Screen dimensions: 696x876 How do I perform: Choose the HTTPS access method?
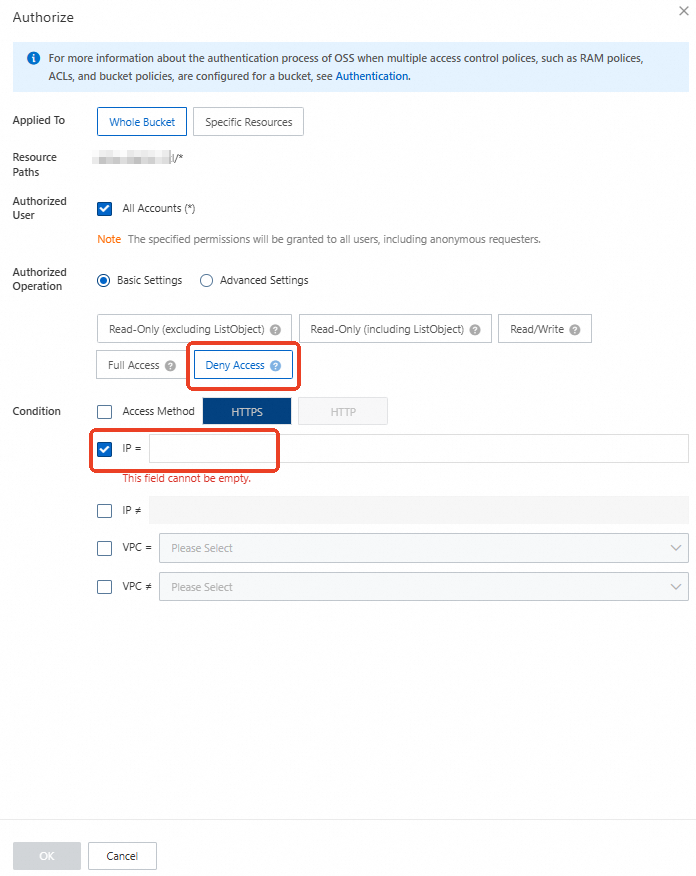(x=247, y=412)
